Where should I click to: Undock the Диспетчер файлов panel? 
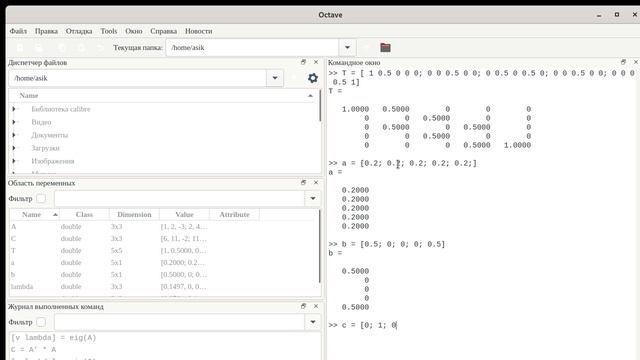pyautogui.click(x=303, y=62)
